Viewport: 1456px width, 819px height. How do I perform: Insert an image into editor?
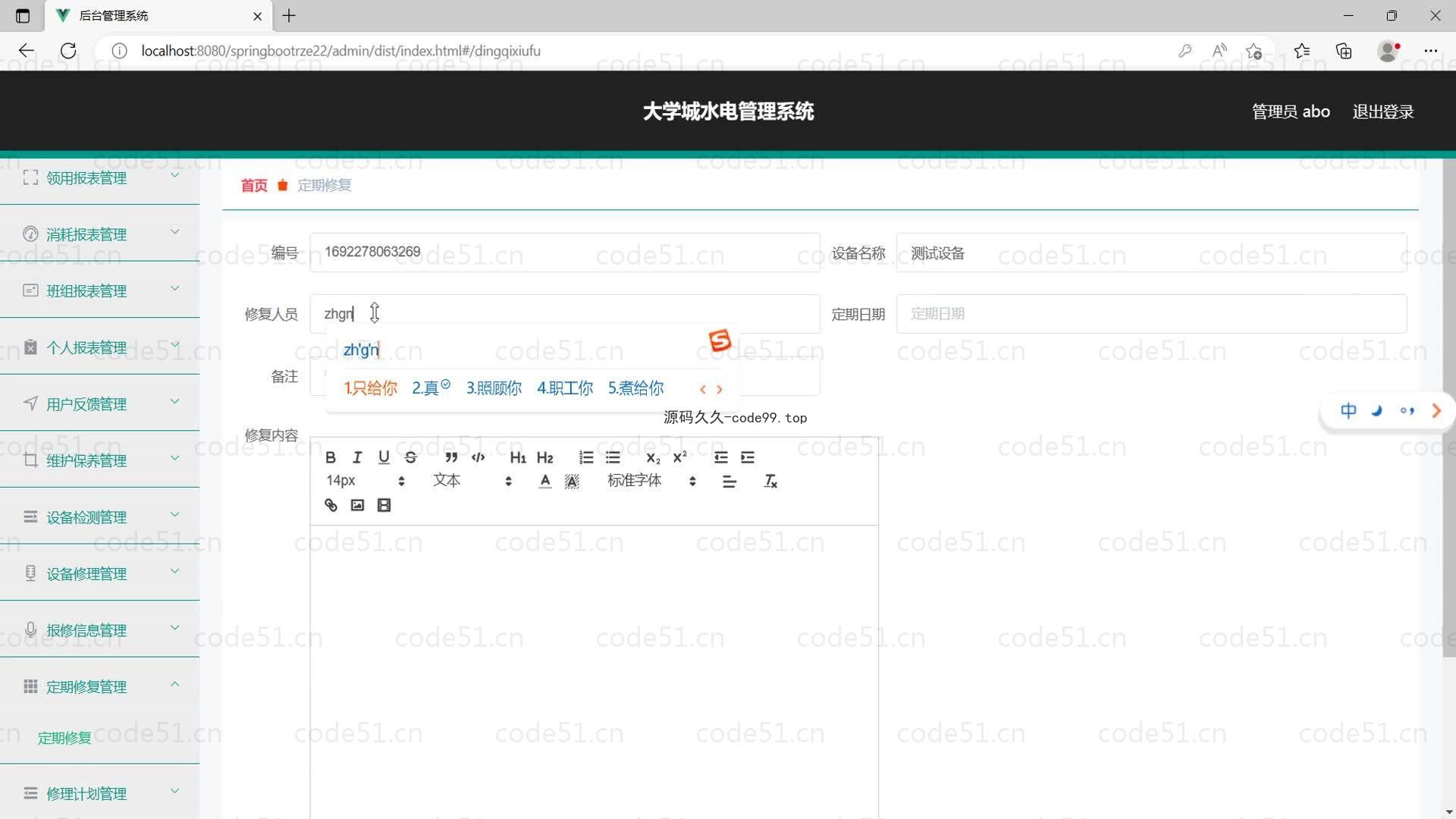(x=357, y=505)
